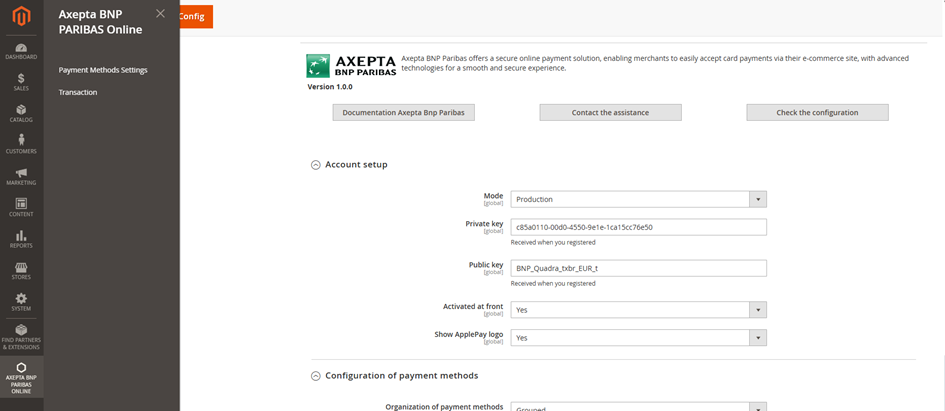Image resolution: width=945 pixels, height=411 pixels.
Task: Open the Activated at front dropdown
Action: 638,310
